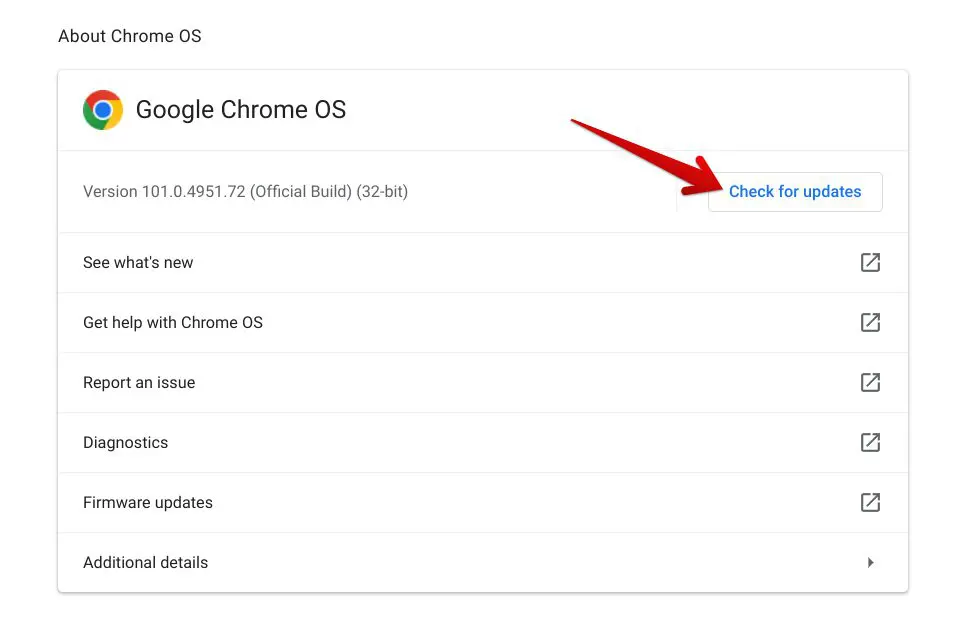This screenshot has width=961, height=631.
Task: Select the Firmware updates row label
Action: 148,502
